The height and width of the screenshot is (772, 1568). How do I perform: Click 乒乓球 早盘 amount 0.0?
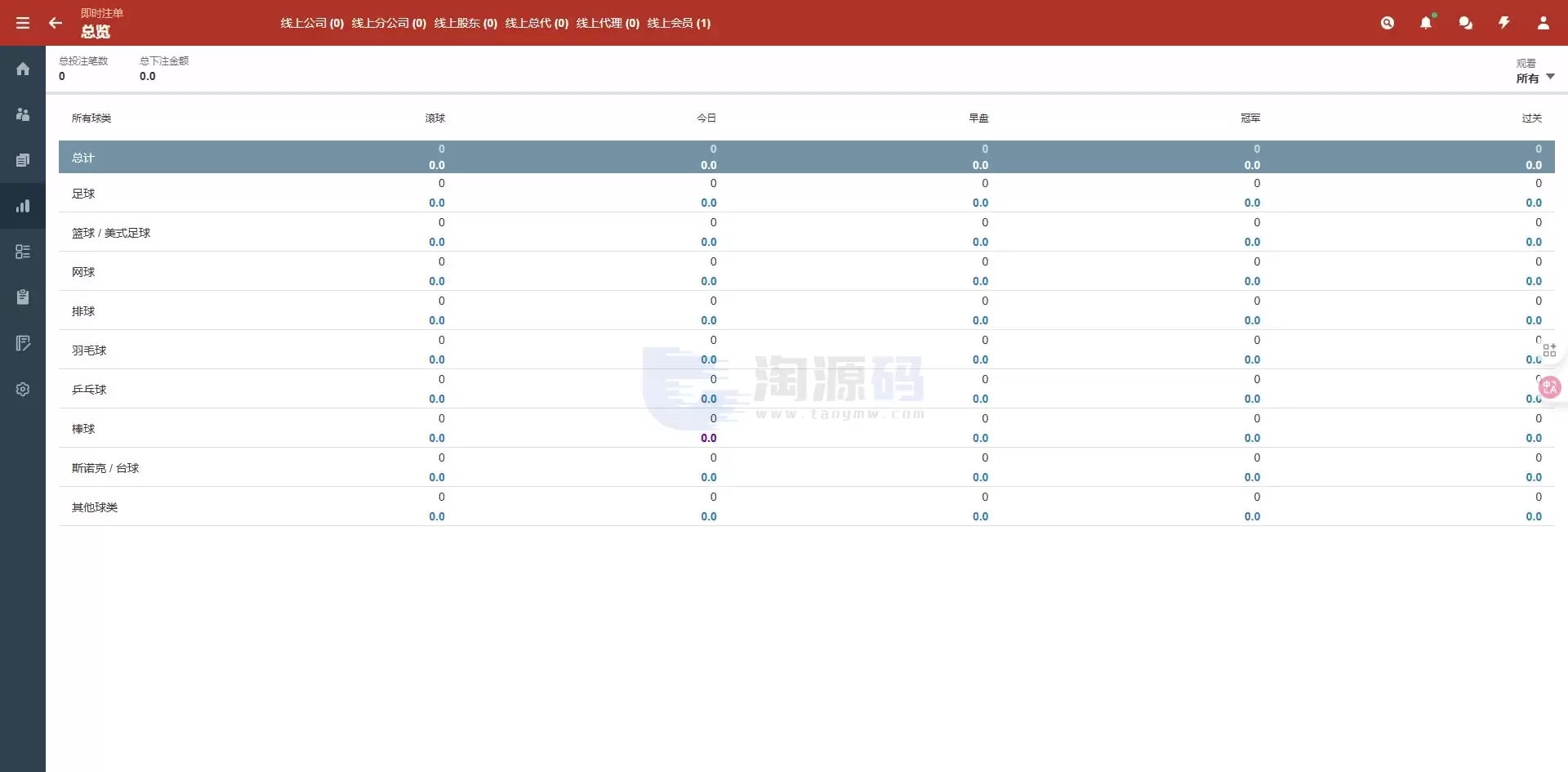[x=980, y=399]
